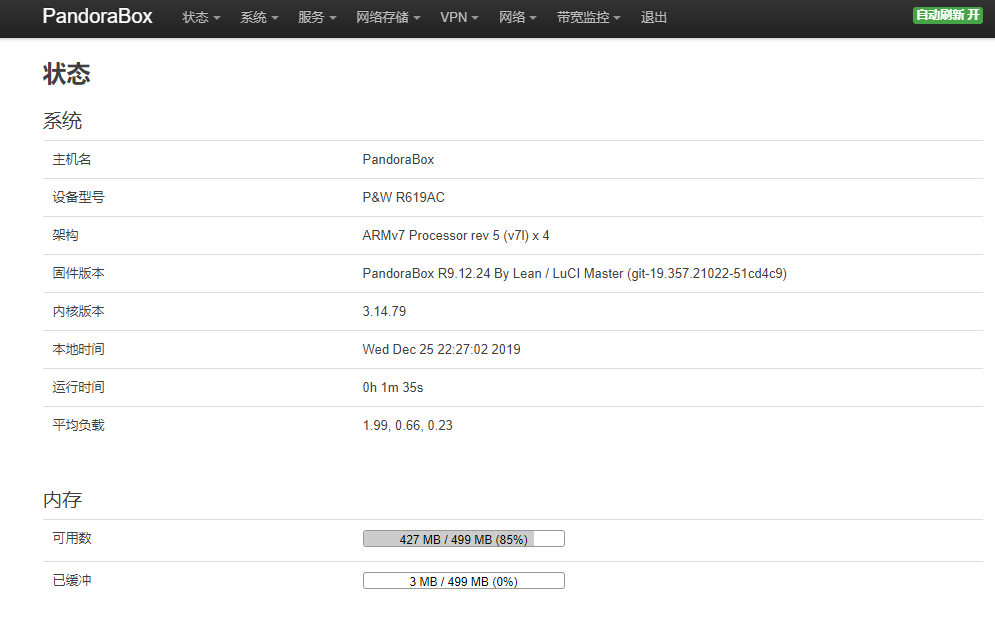Screen dimensions: 995x625
Task: Select kernel version 3.14.79
Action: click(x=384, y=312)
